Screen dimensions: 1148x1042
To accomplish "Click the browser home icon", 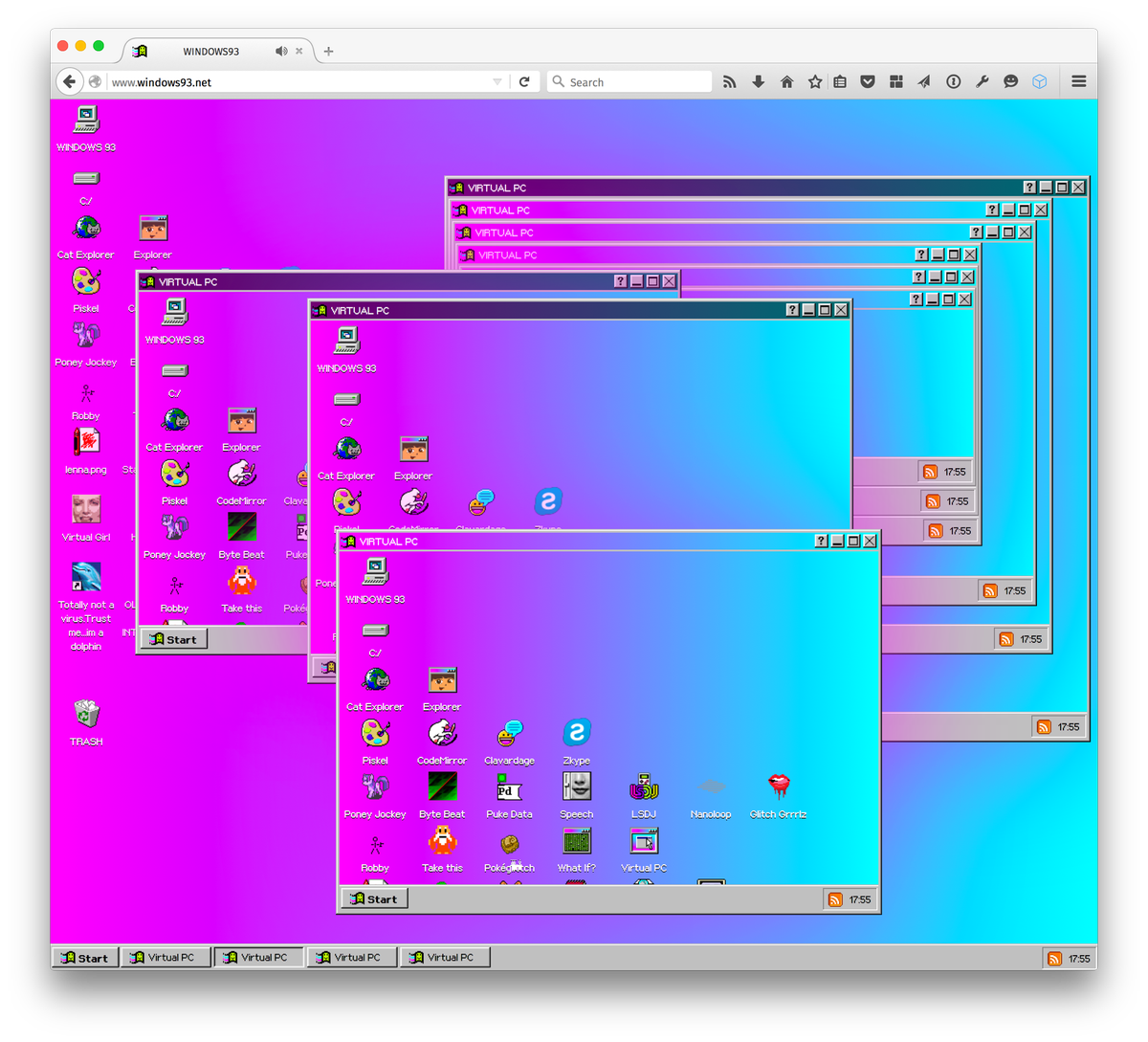I will (x=787, y=82).
